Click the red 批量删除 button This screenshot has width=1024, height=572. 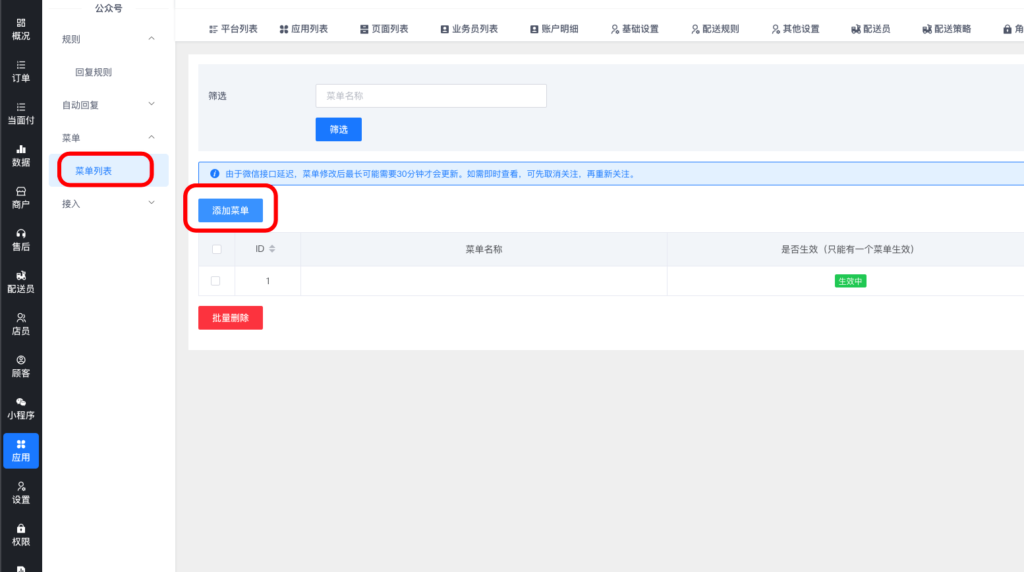point(230,318)
